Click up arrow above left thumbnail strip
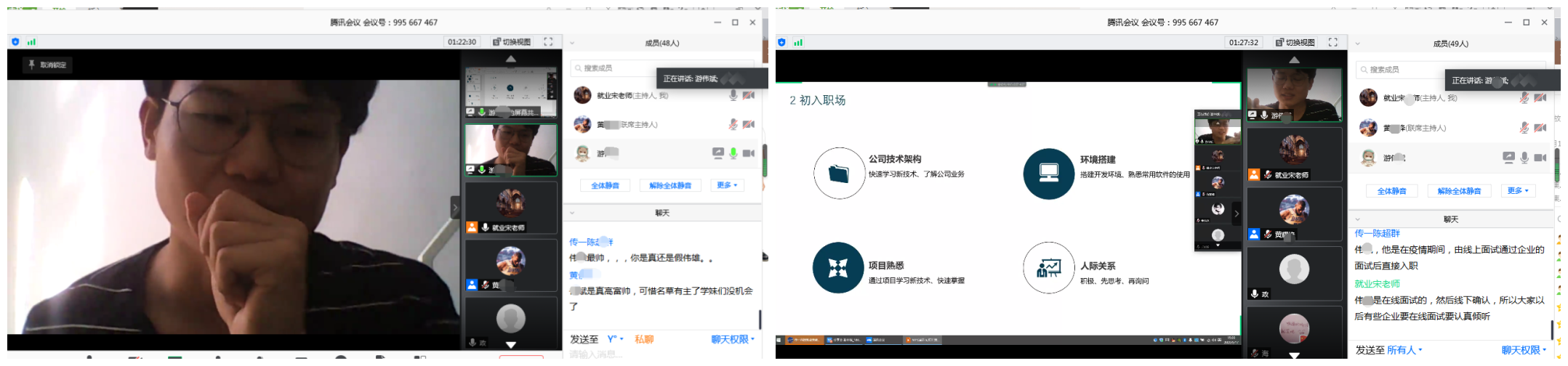The width and height of the screenshot is (1568, 366). (511, 59)
